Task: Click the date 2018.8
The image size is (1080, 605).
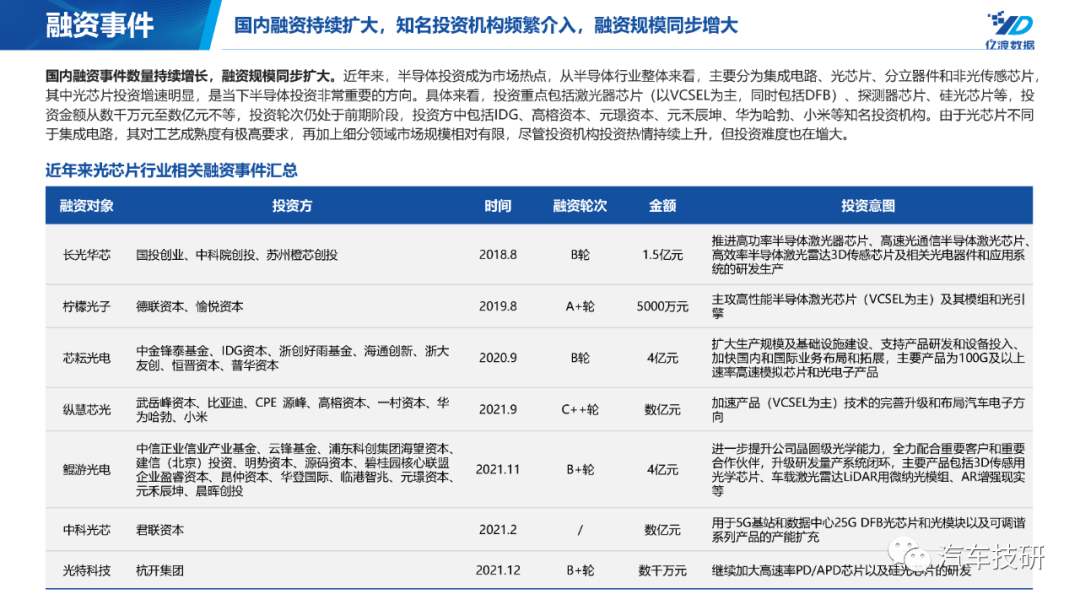Action: (x=497, y=254)
